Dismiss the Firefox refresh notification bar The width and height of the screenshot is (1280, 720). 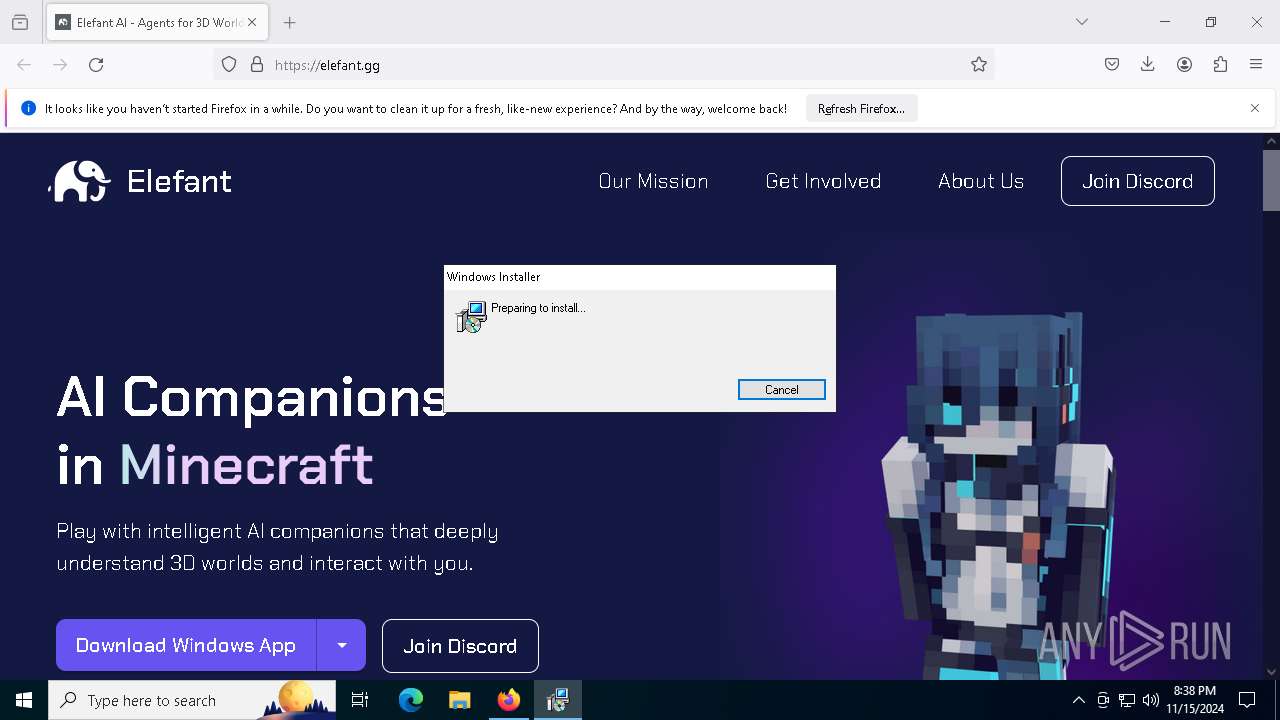[1255, 108]
